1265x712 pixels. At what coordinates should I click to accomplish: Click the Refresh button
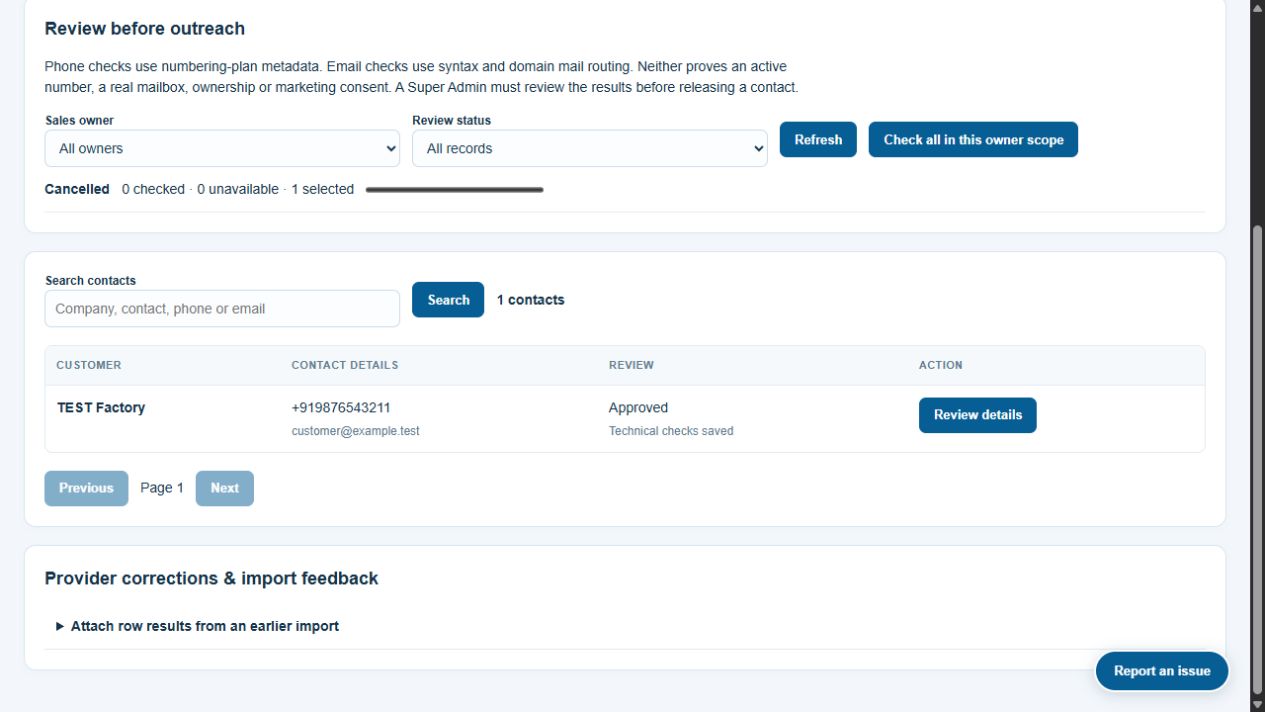pyautogui.click(x=818, y=140)
